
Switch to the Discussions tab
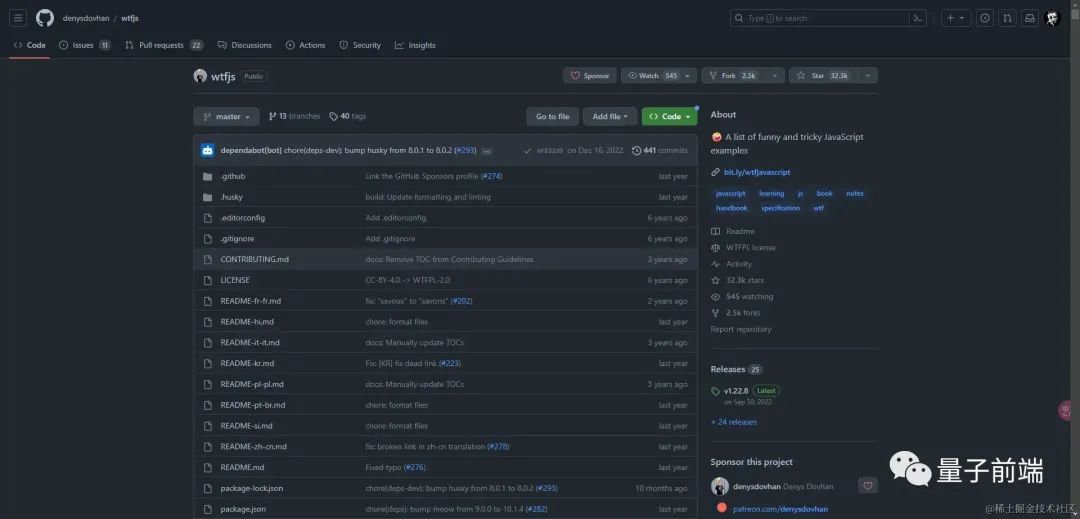tap(245, 45)
